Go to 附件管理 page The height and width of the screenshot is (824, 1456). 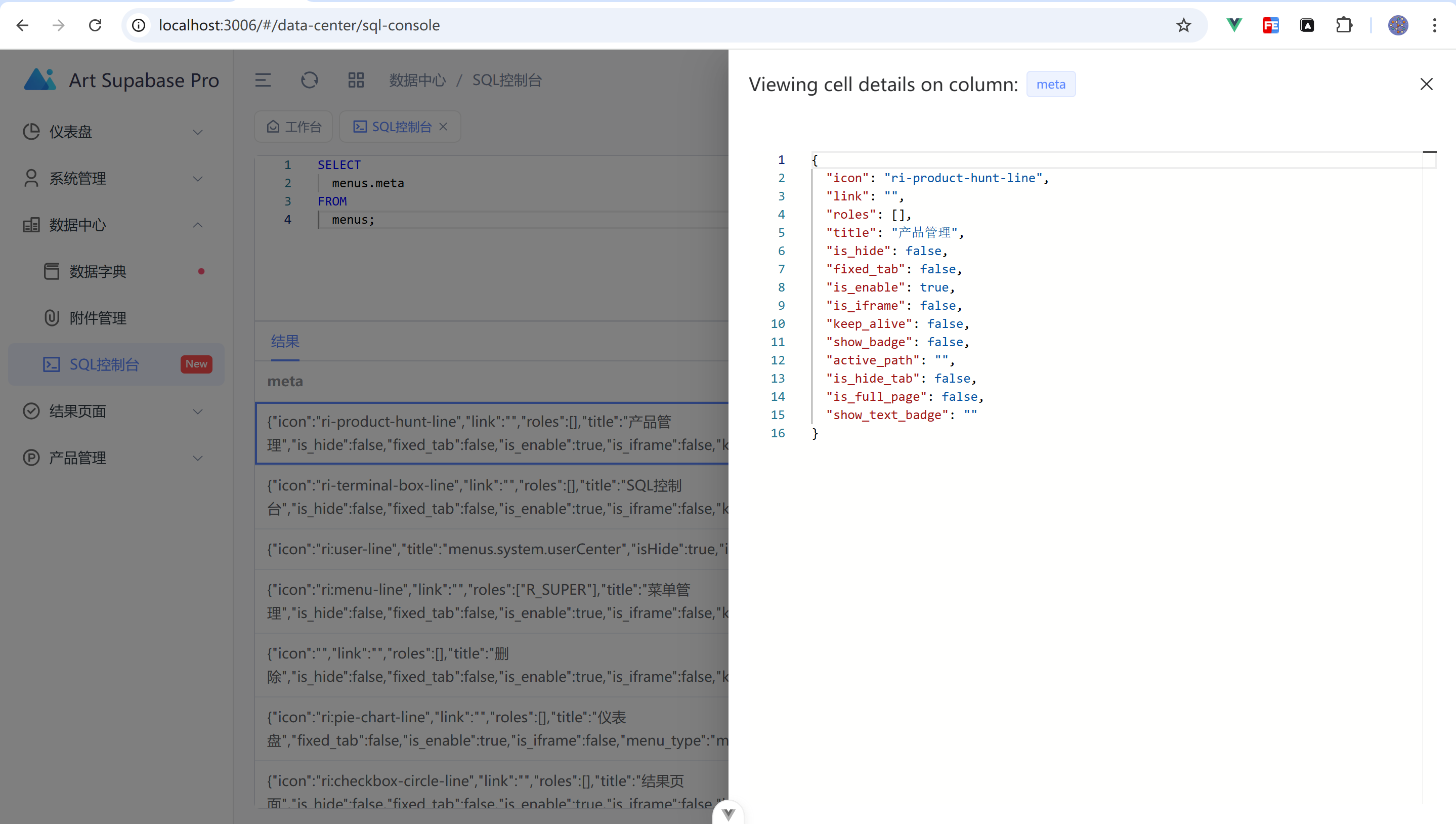98,318
